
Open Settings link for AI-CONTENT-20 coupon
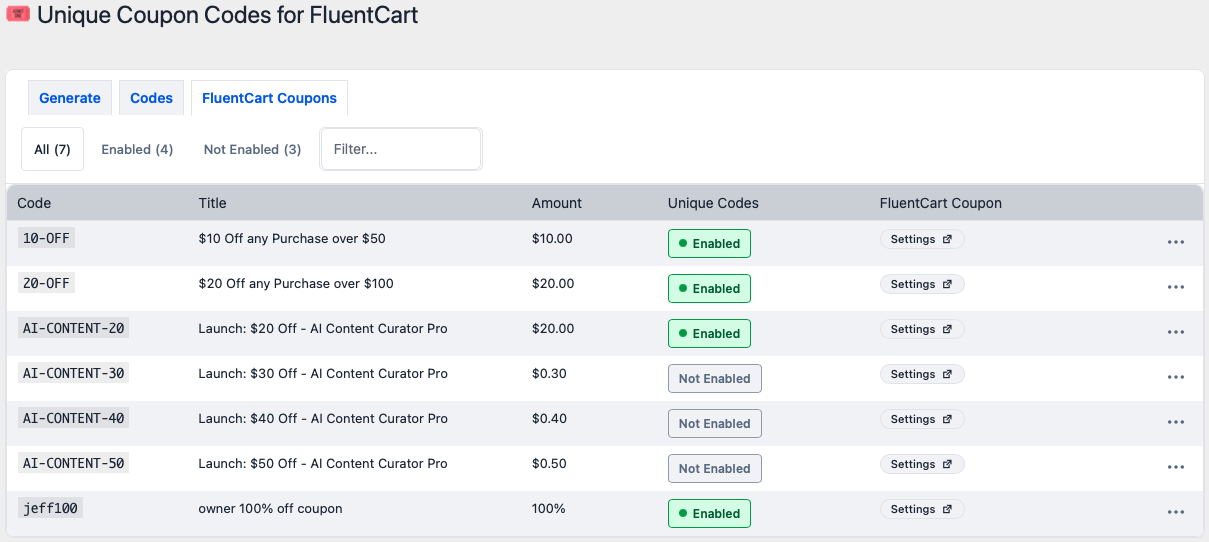[922, 329]
